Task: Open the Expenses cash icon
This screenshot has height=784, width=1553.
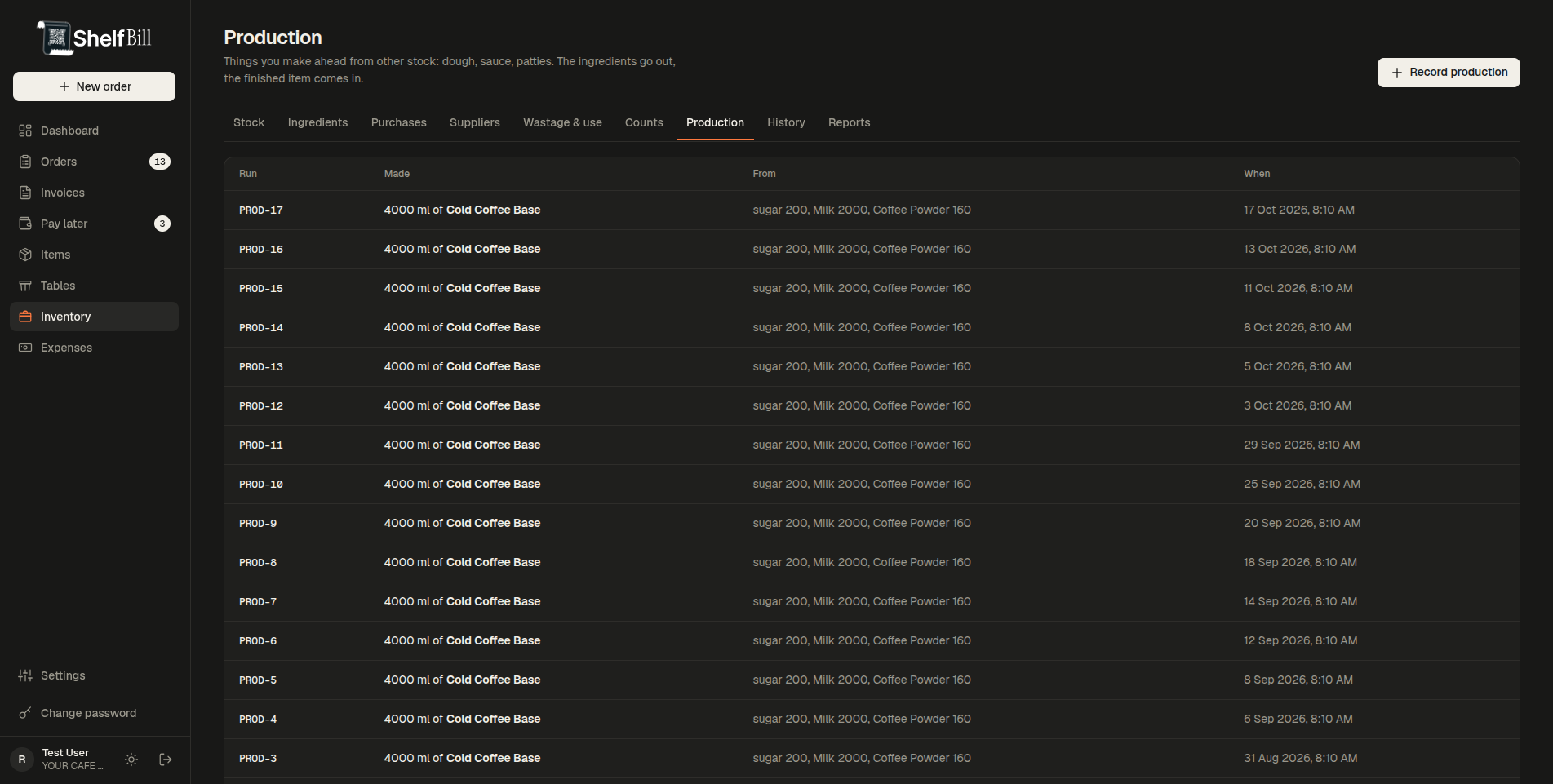Action: (x=25, y=348)
